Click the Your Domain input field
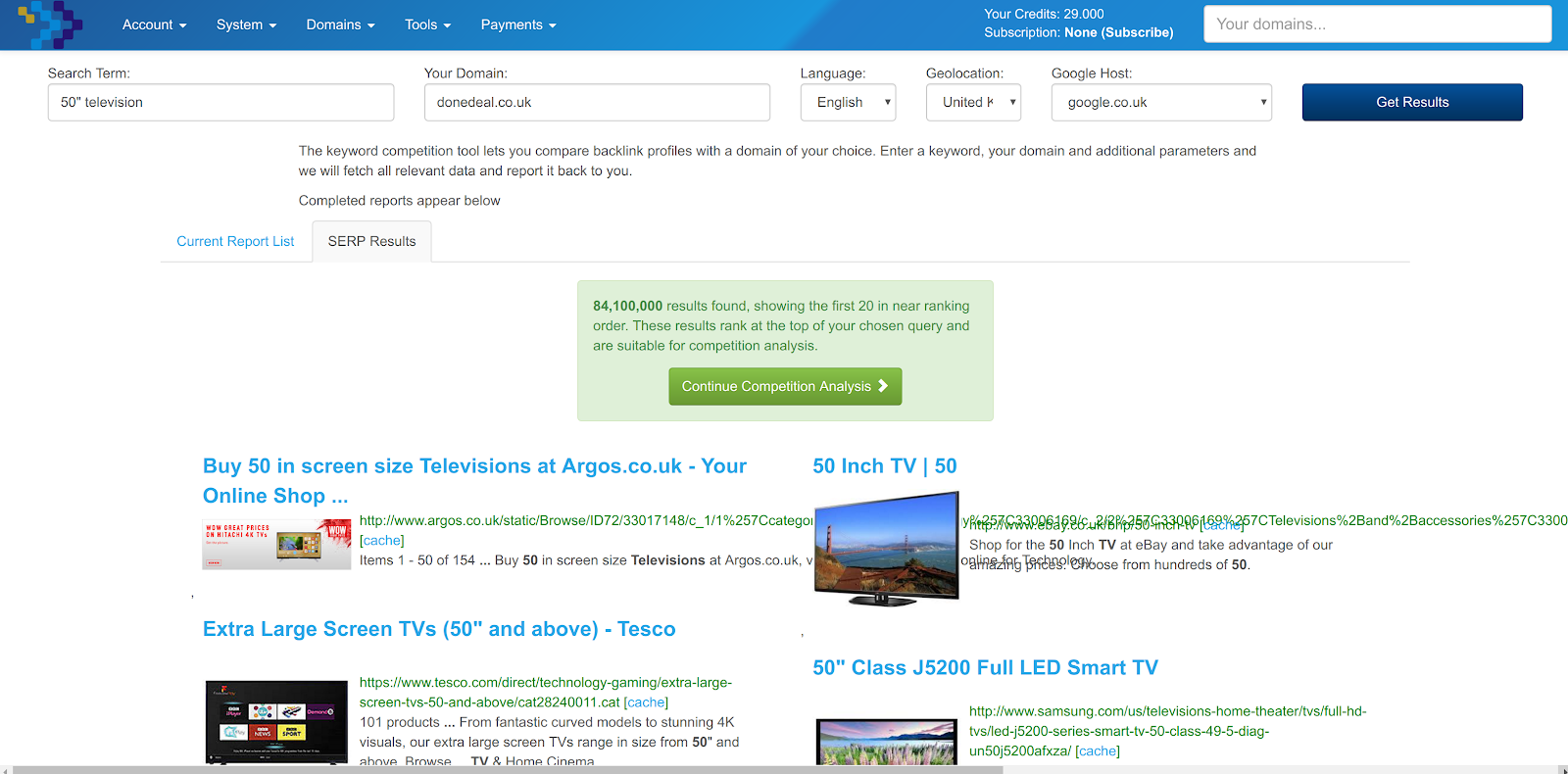1568x774 pixels. [x=597, y=102]
